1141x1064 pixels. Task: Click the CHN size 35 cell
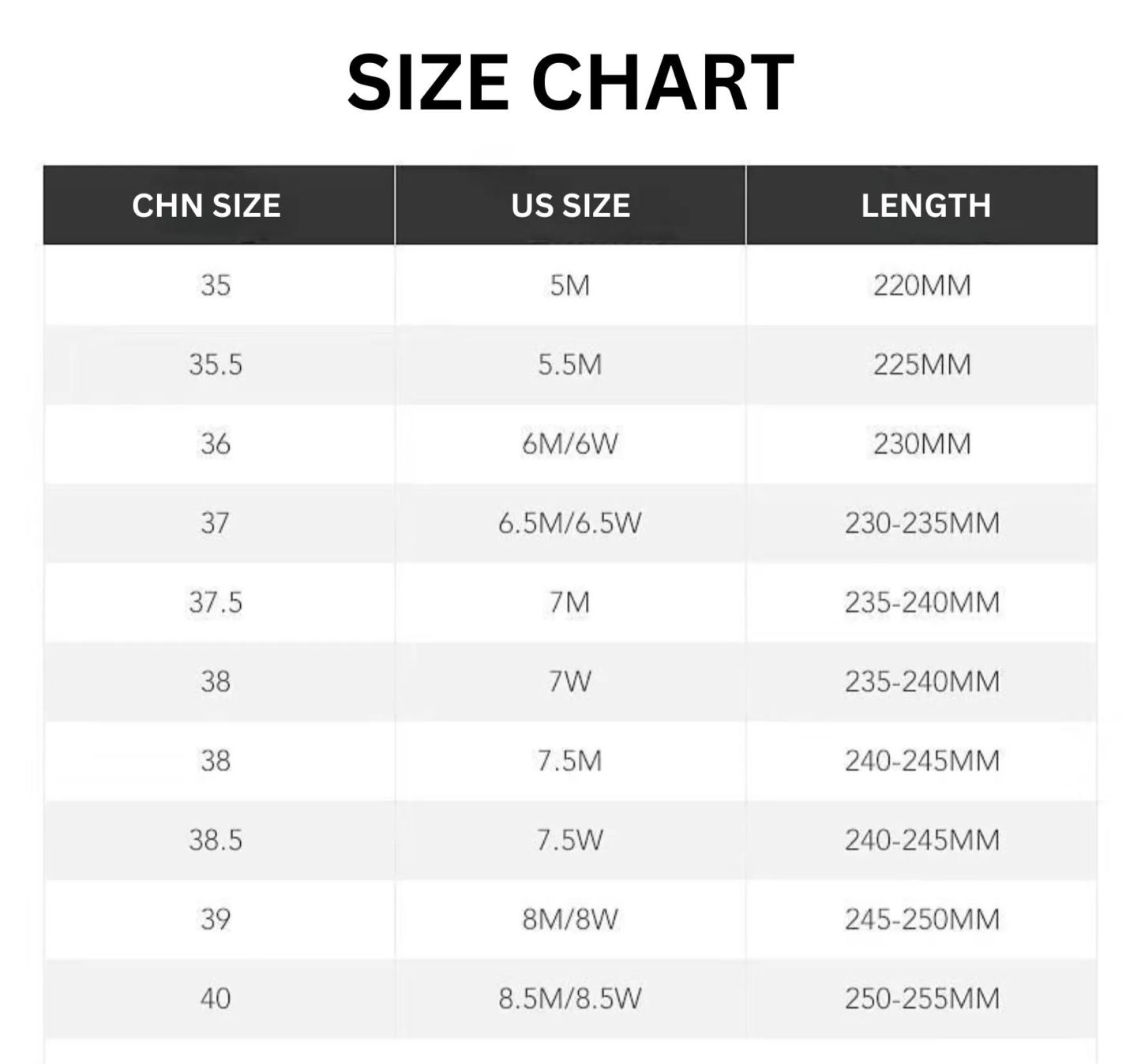click(216, 285)
